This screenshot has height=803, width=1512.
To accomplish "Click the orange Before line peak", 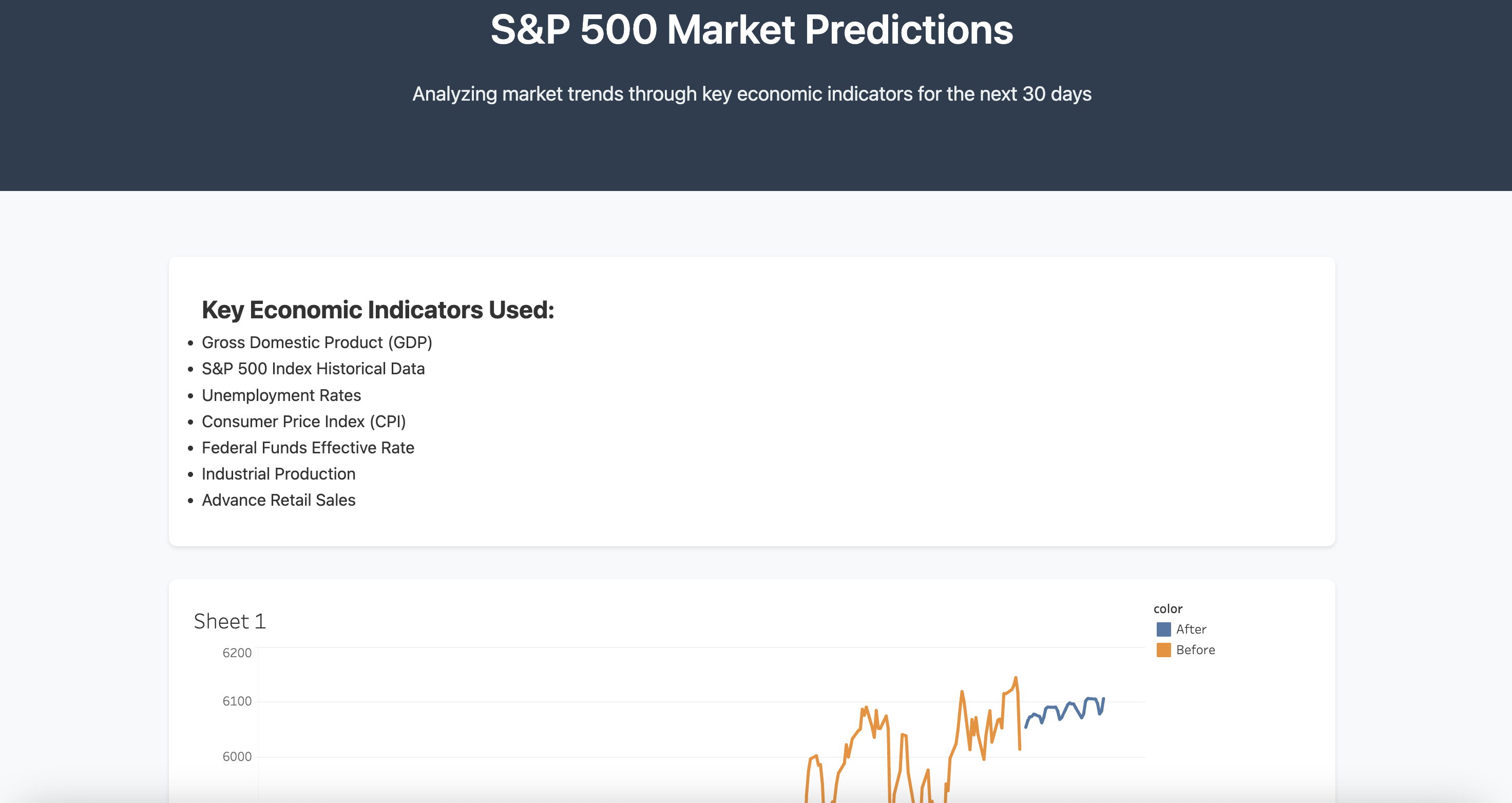I will (x=1016, y=679).
